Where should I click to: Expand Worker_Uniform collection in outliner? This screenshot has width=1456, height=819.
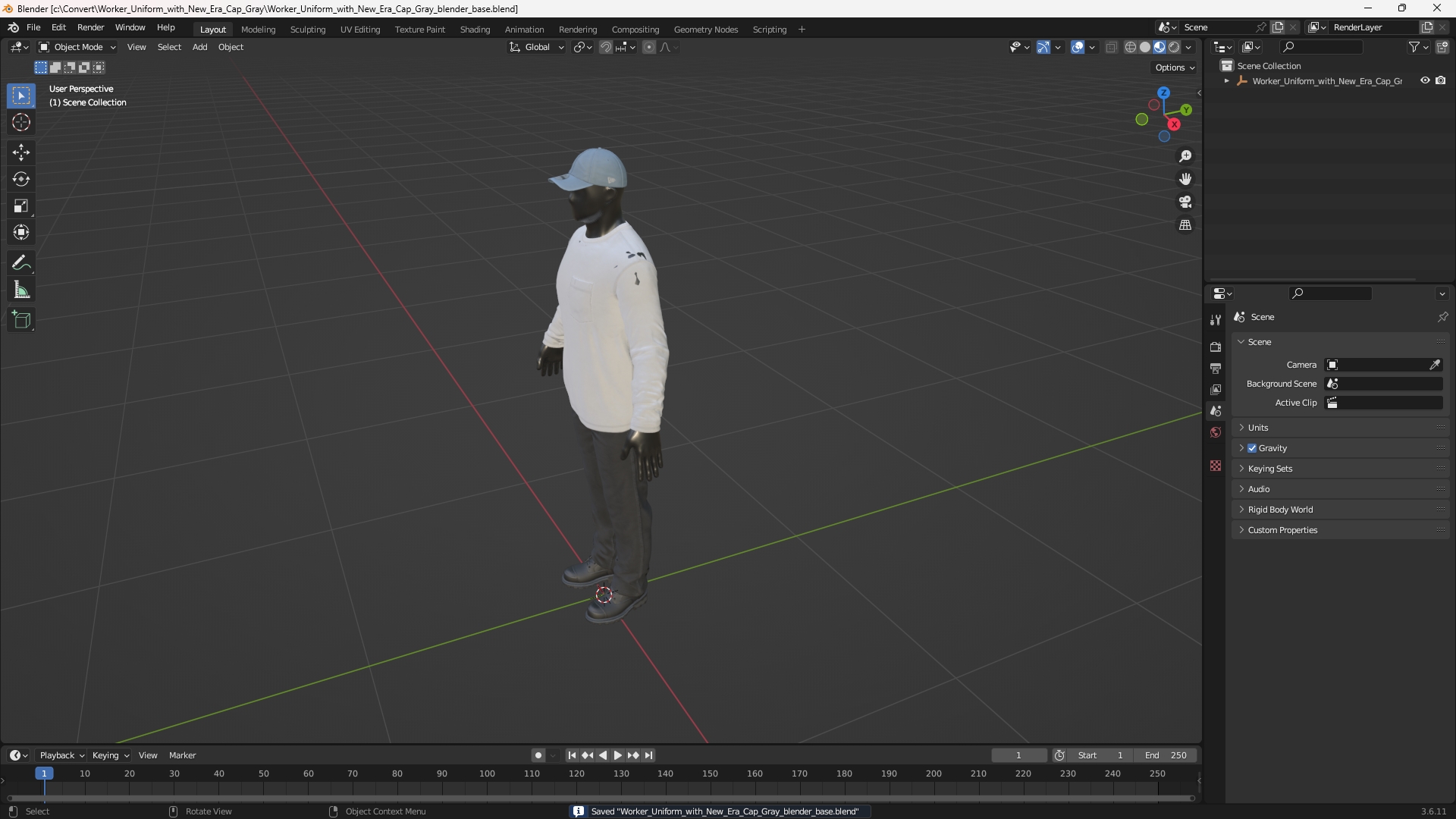(1227, 81)
